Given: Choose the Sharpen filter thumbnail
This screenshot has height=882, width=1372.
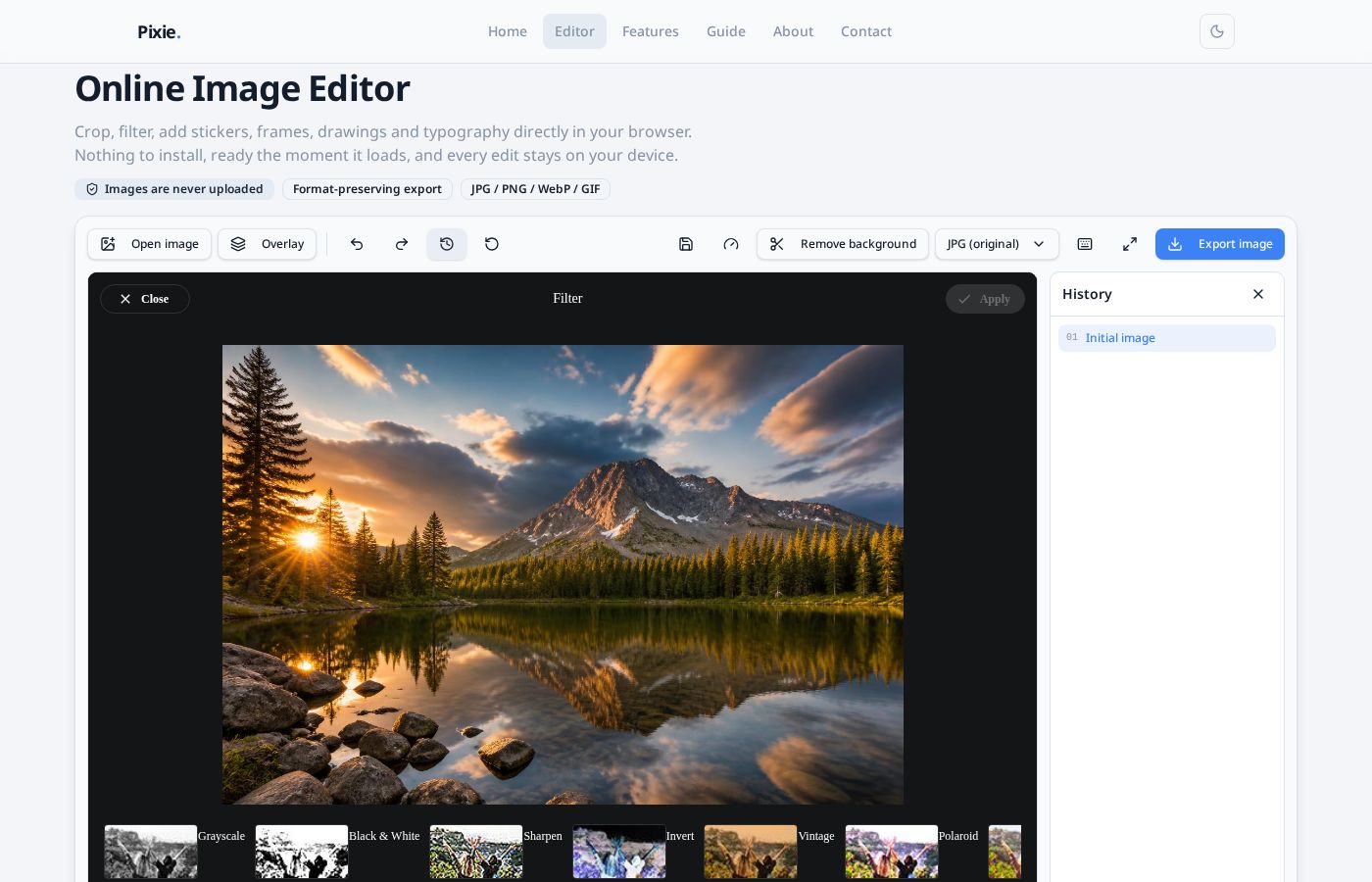Looking at the screenshot, I should click(x=476, y=852).
